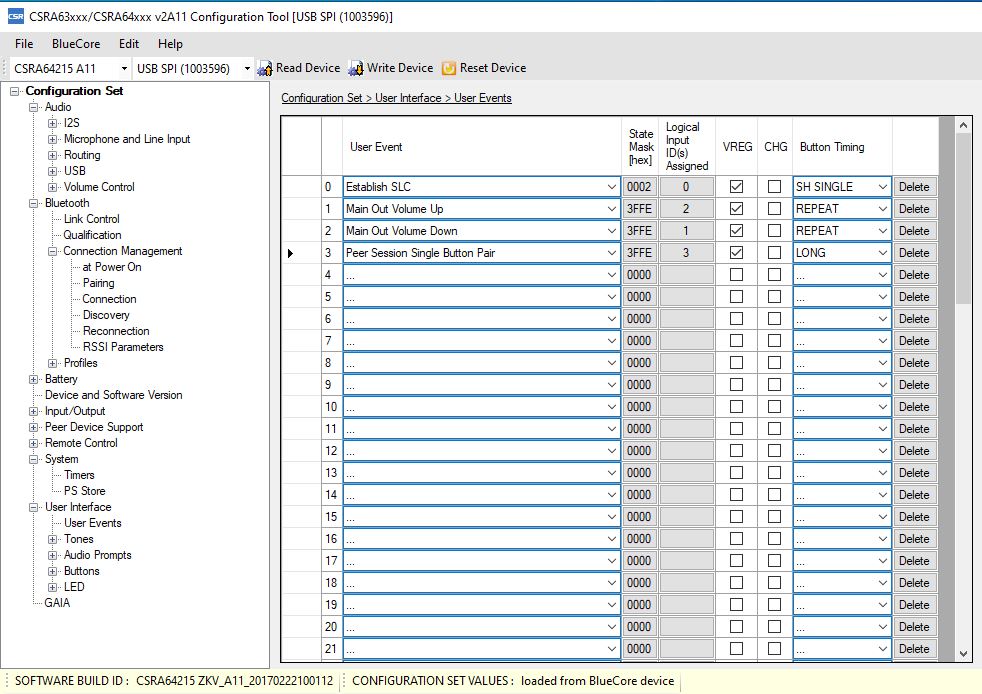Viewport: 982px width, 694px height.
Task: Open the USB SPI transport dropdown
Action: (x=246, y=68)
